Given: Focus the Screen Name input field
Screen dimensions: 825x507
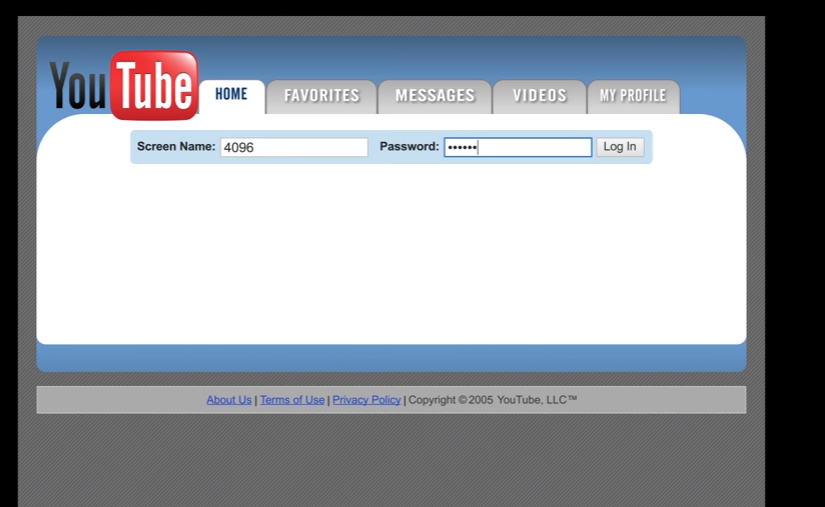Looking at the screenshot, I should click(294, 147).
